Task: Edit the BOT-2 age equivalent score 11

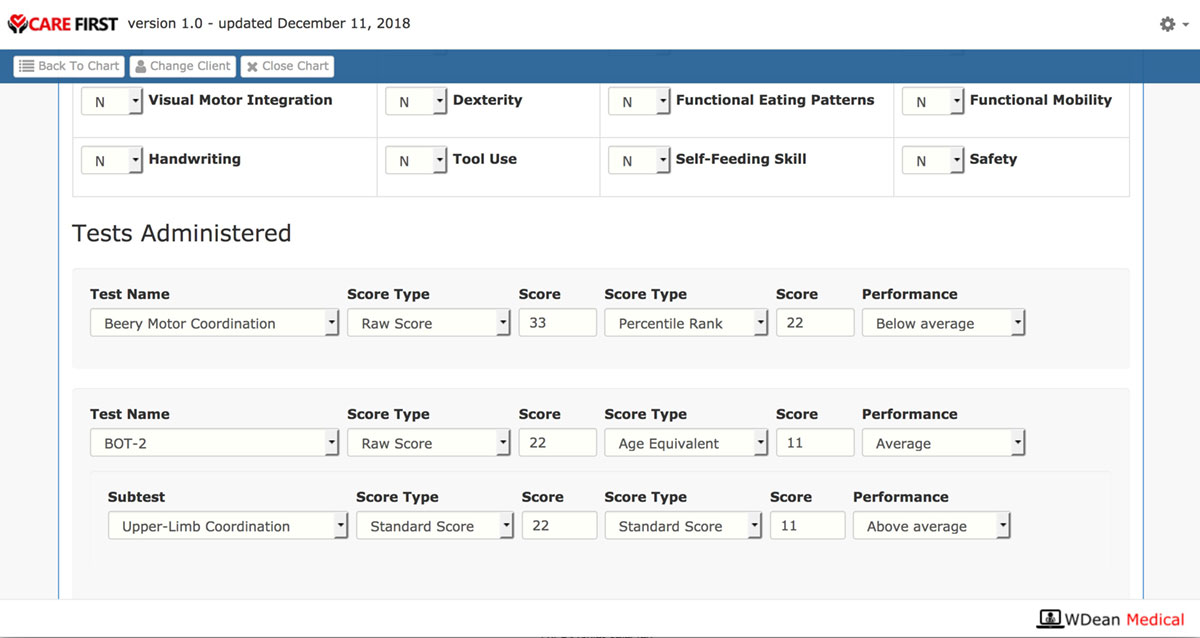Action: click(x=815, y=443)
